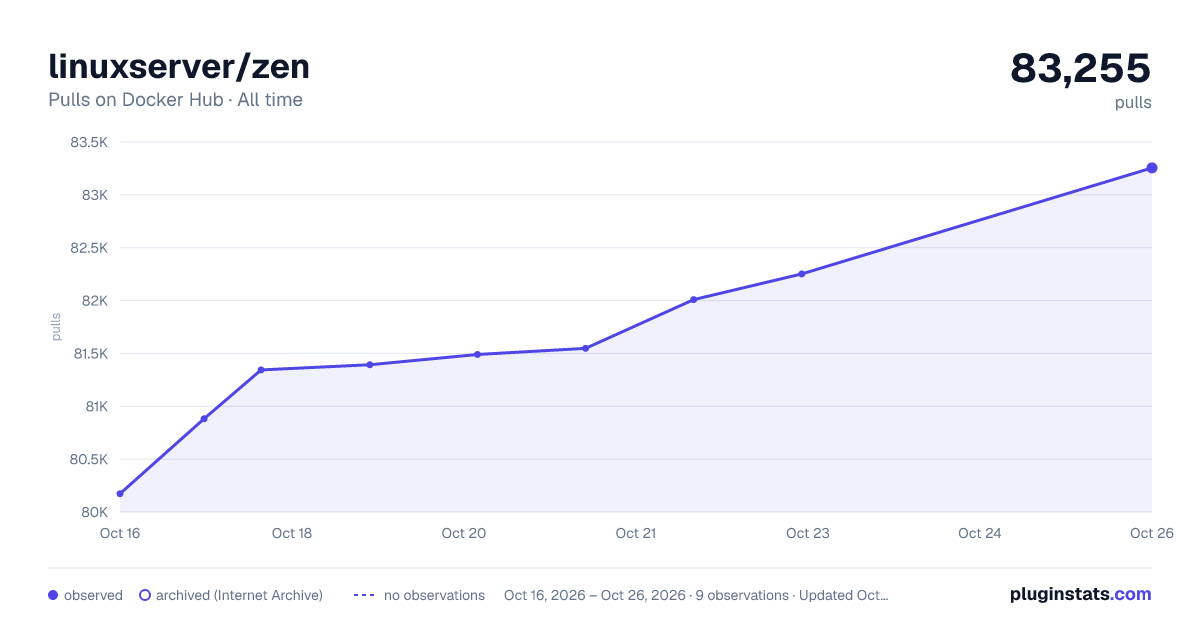
Task: Select the data point just before Oct 18
Action: [x=261, y=370]
